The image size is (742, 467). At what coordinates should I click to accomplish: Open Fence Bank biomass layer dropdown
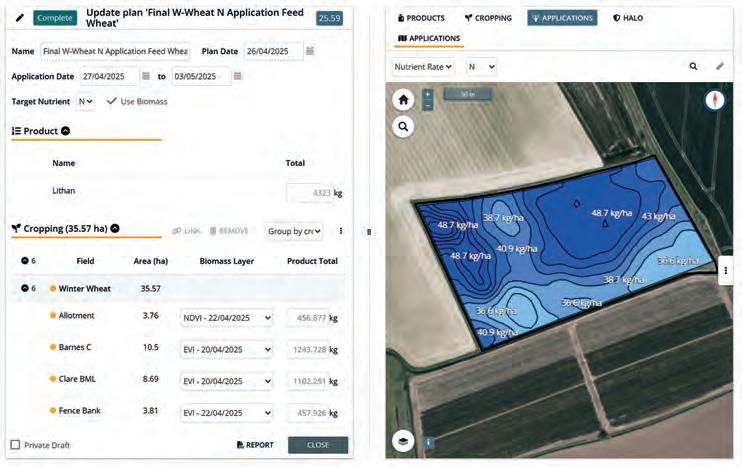(x=227, y=413)
